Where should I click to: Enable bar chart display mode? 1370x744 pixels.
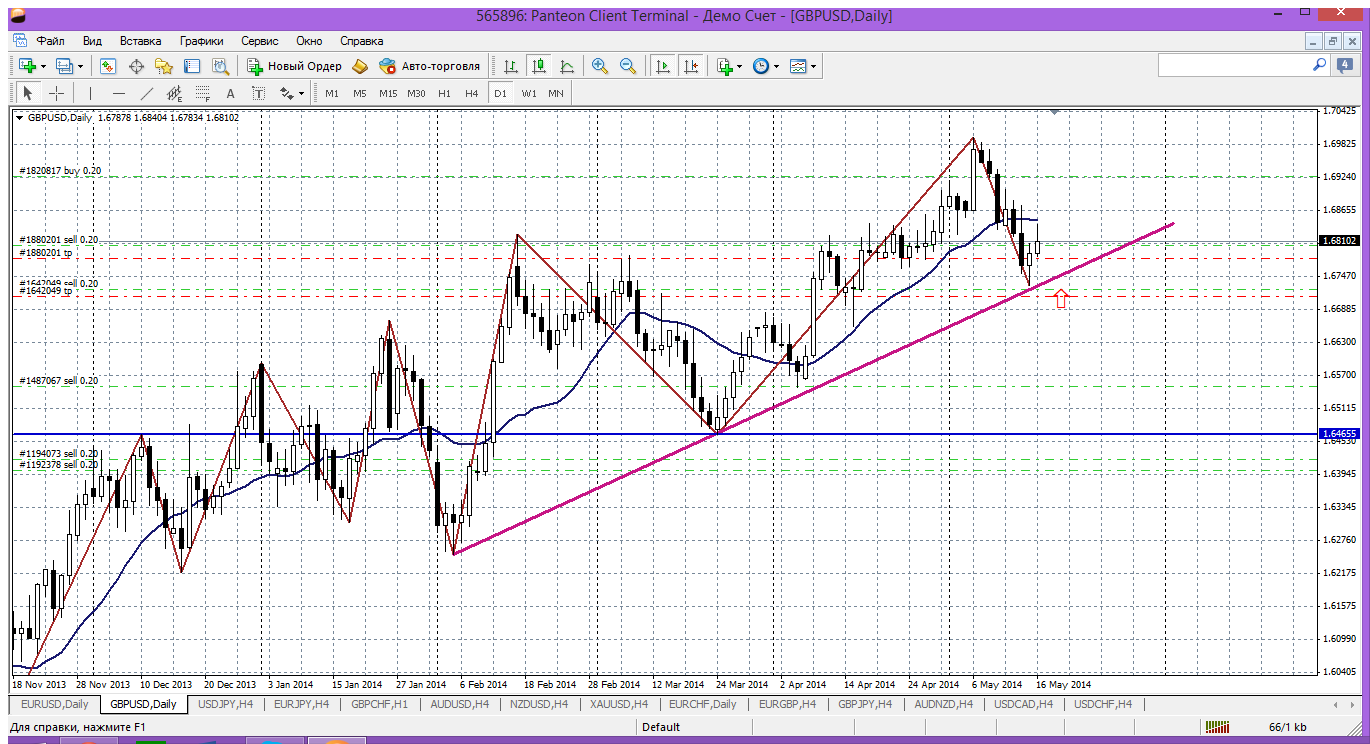pos(511,66)
